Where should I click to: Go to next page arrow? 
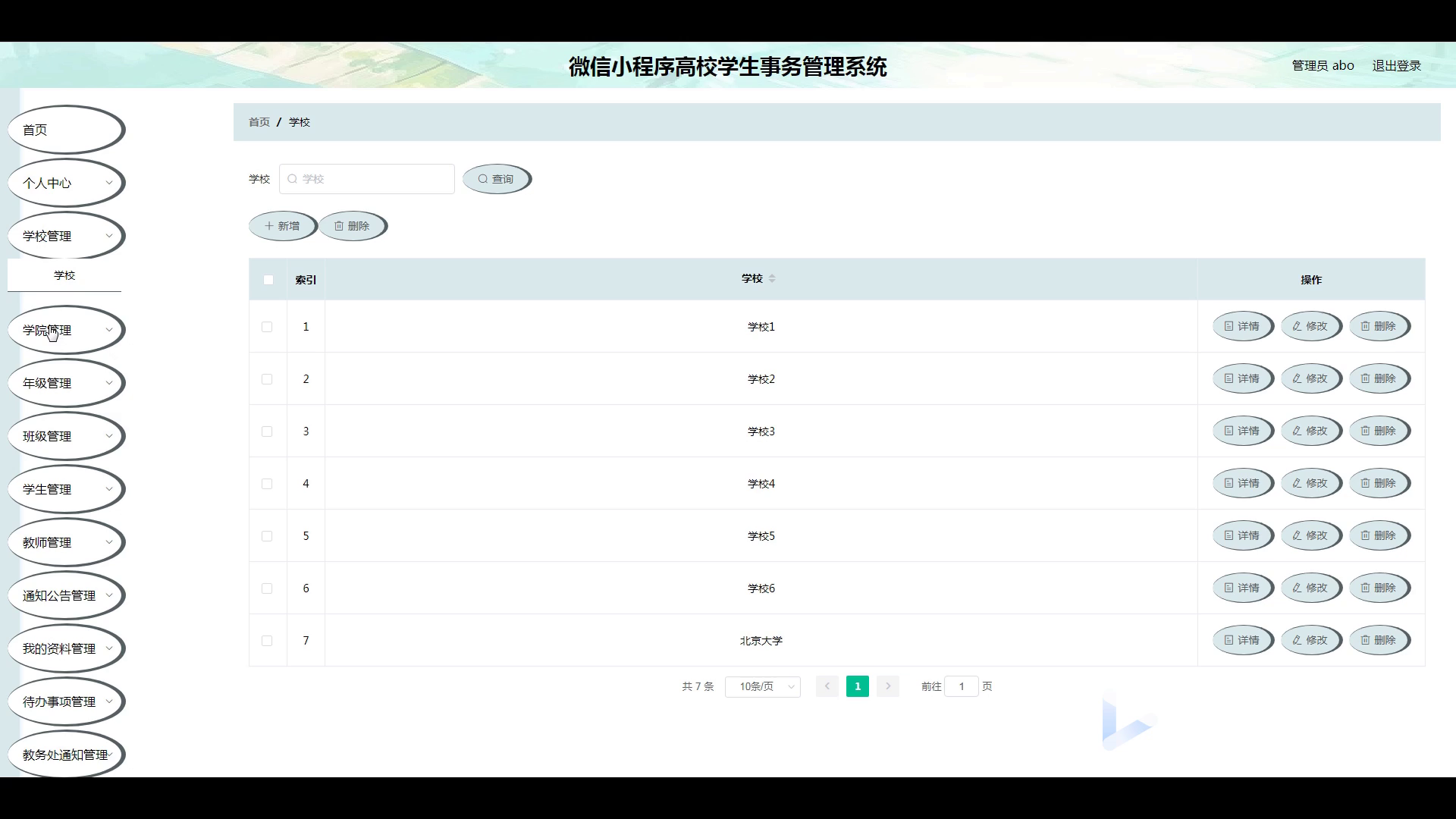pos(888,686)
